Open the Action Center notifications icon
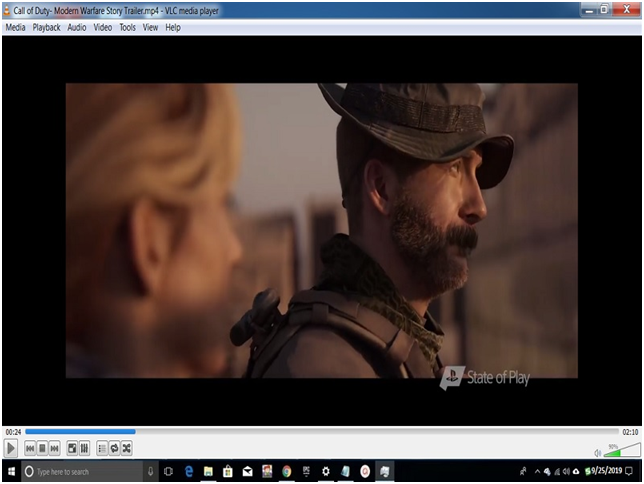Viewport: 644px width, 484px height. pyautogui.click(x=629, y=471)
